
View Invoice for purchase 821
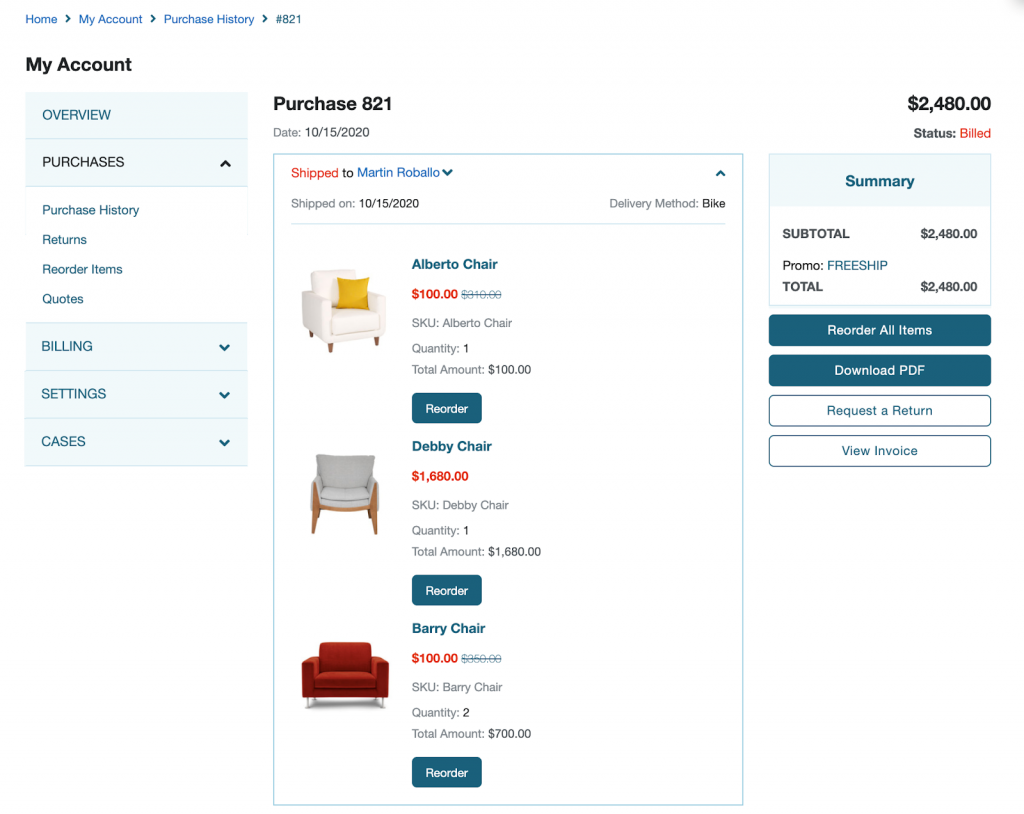(879, 451)
